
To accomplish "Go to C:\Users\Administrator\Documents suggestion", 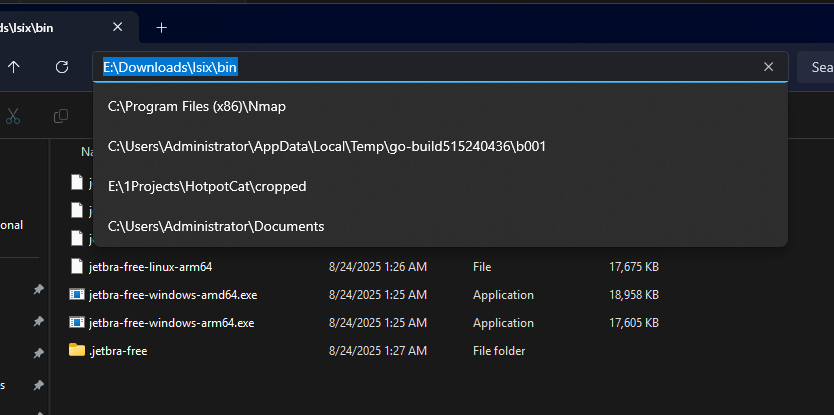I will tap(216, 226).
